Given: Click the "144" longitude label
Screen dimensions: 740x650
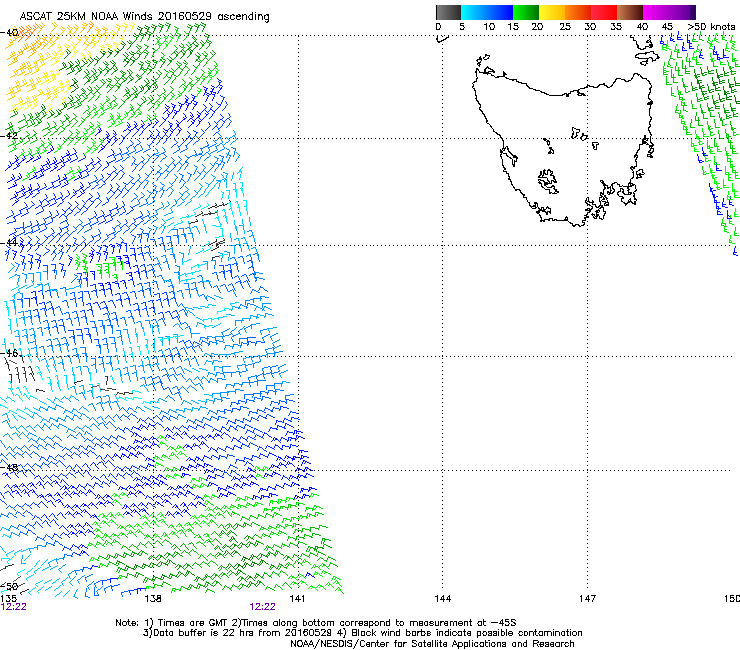Looking at the screenshot, I should (442, 599).
